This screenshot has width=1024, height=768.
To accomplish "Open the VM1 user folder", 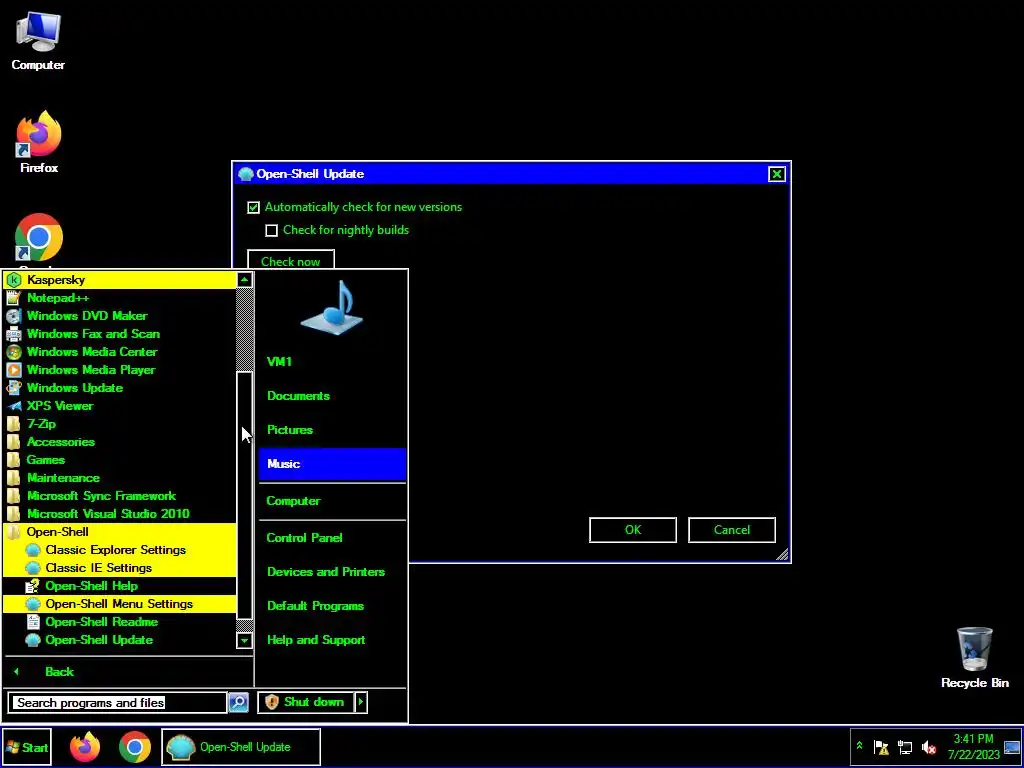I will click(332, 362).
